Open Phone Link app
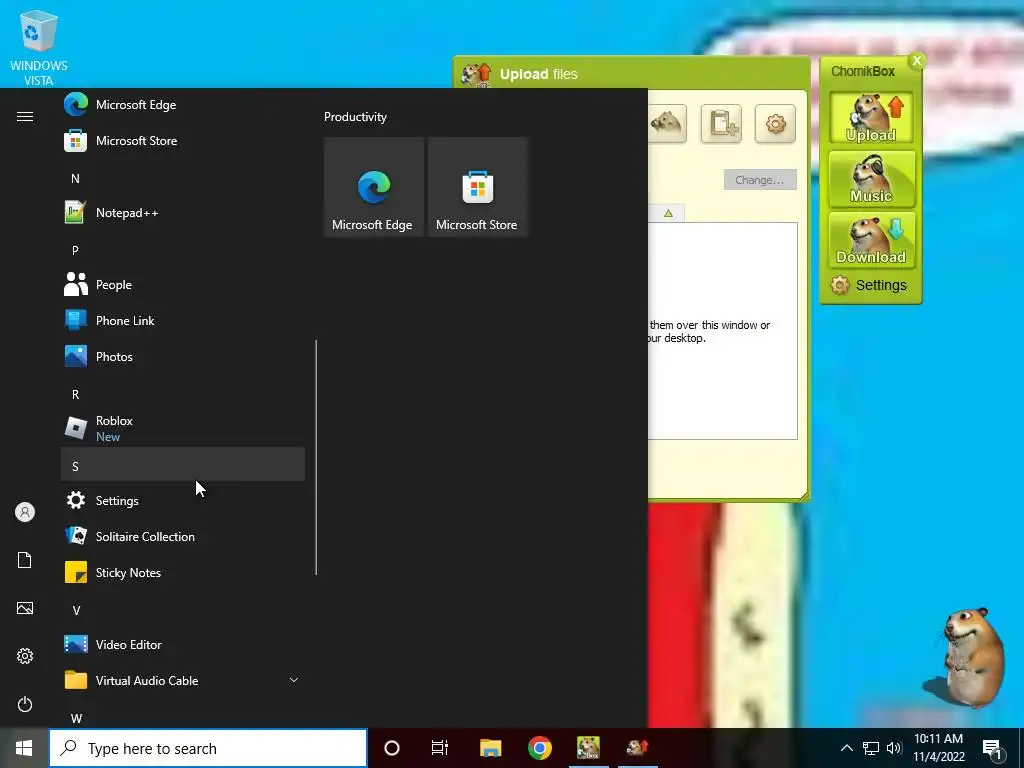The height and width of the screenshot is (768, 1024). tap(183, 321)
